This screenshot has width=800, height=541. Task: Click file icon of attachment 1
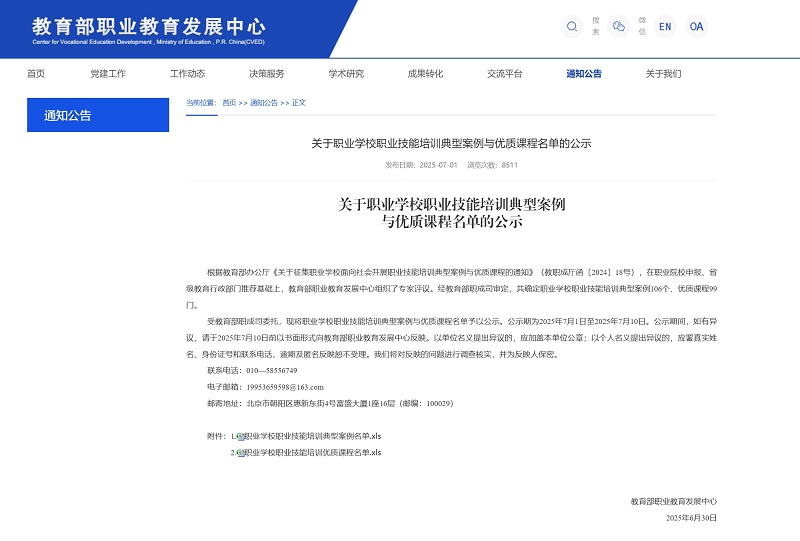240,437
